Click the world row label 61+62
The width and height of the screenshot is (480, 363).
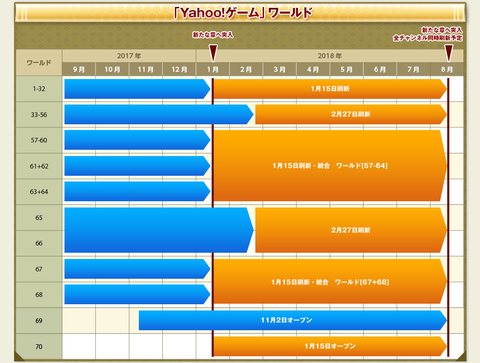(x=39, y=166)
